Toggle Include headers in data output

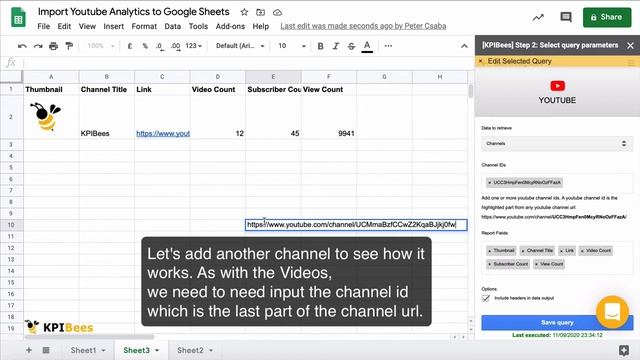point(486,298)
